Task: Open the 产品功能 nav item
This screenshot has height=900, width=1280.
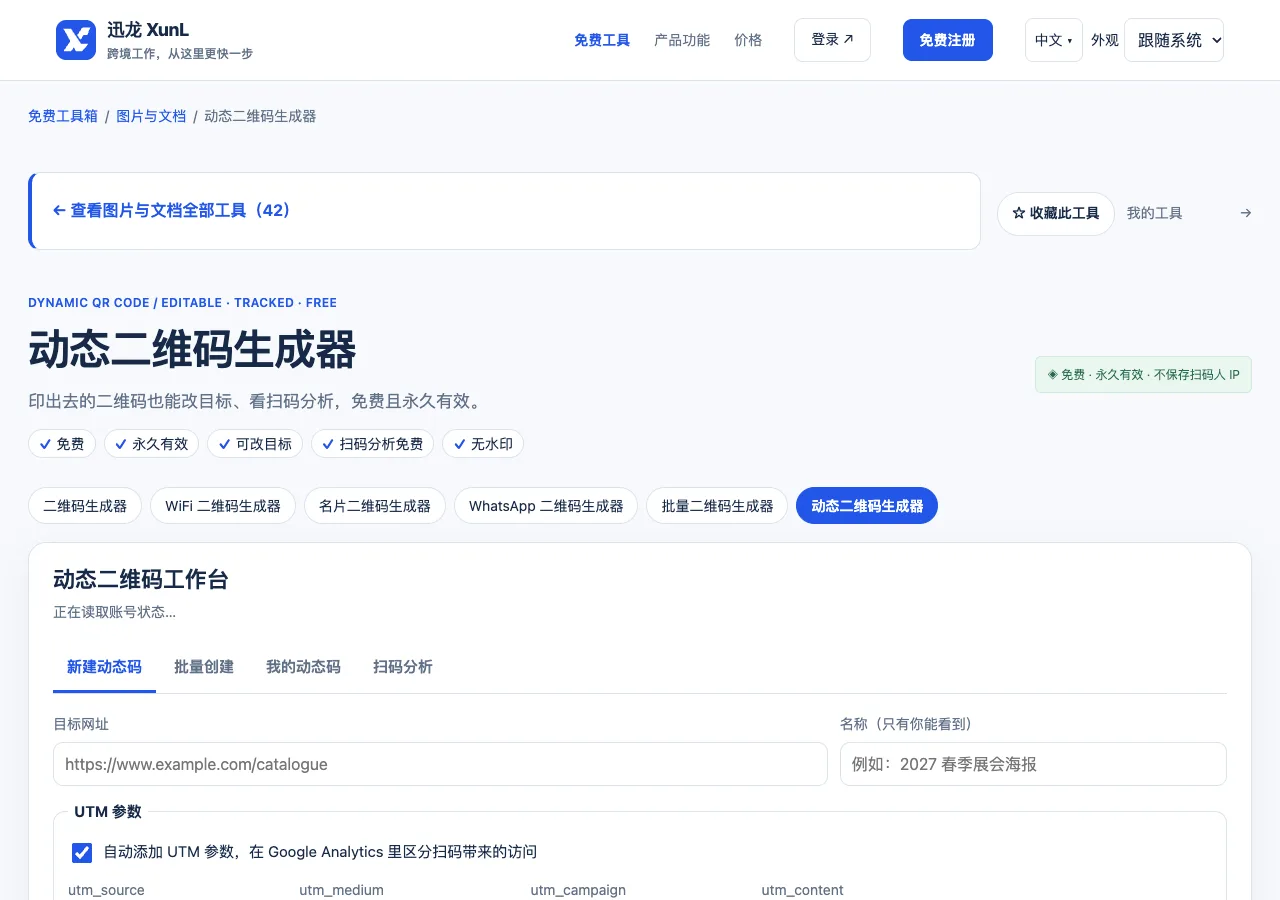Action: point(682,40)
